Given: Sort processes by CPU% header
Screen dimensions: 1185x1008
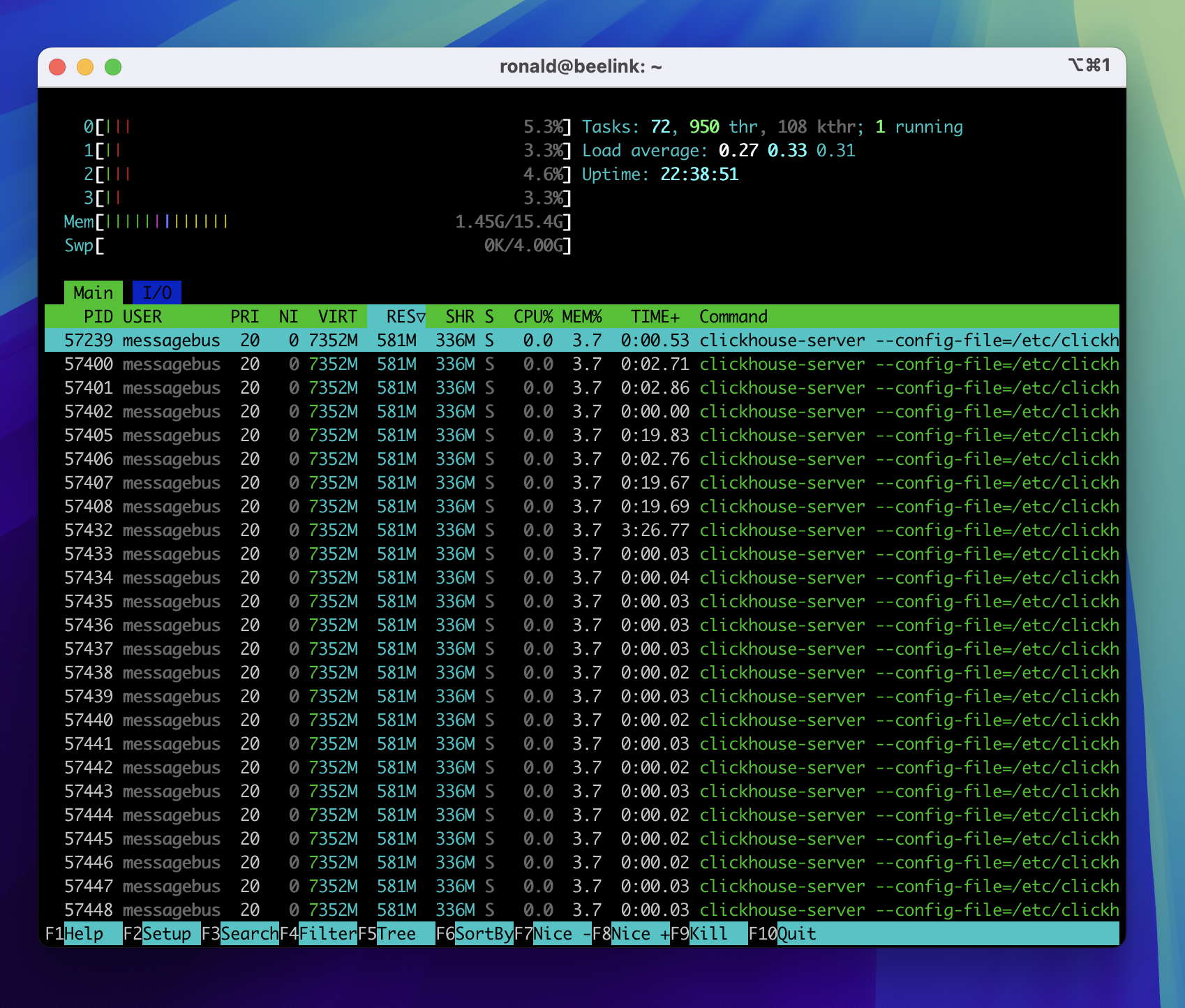Looking at the screenshot, I should pos(533,316).
